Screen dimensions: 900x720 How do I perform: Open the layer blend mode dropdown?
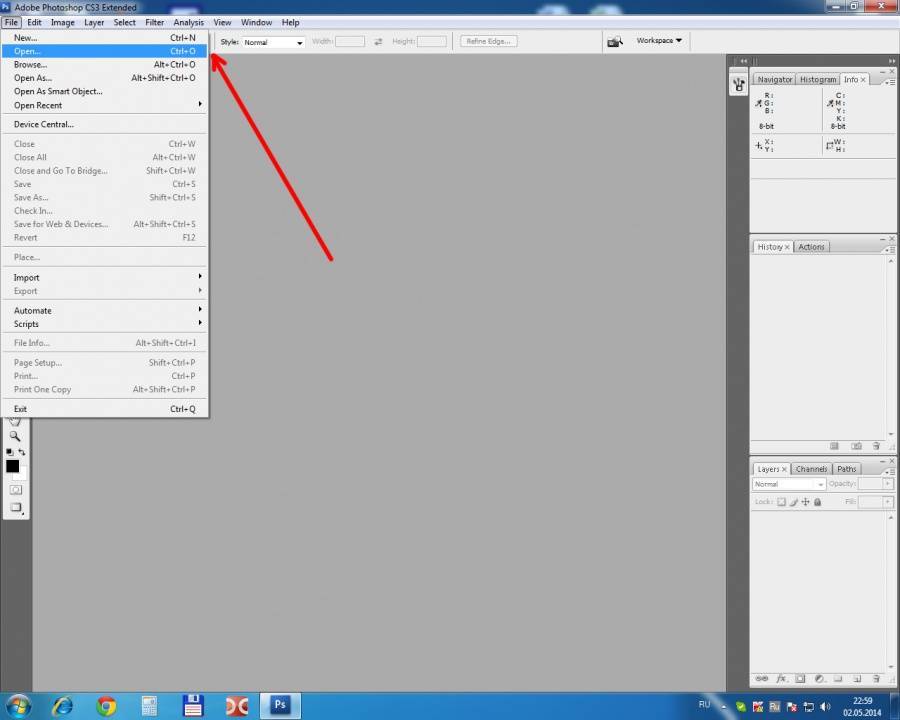coord(789,484)
